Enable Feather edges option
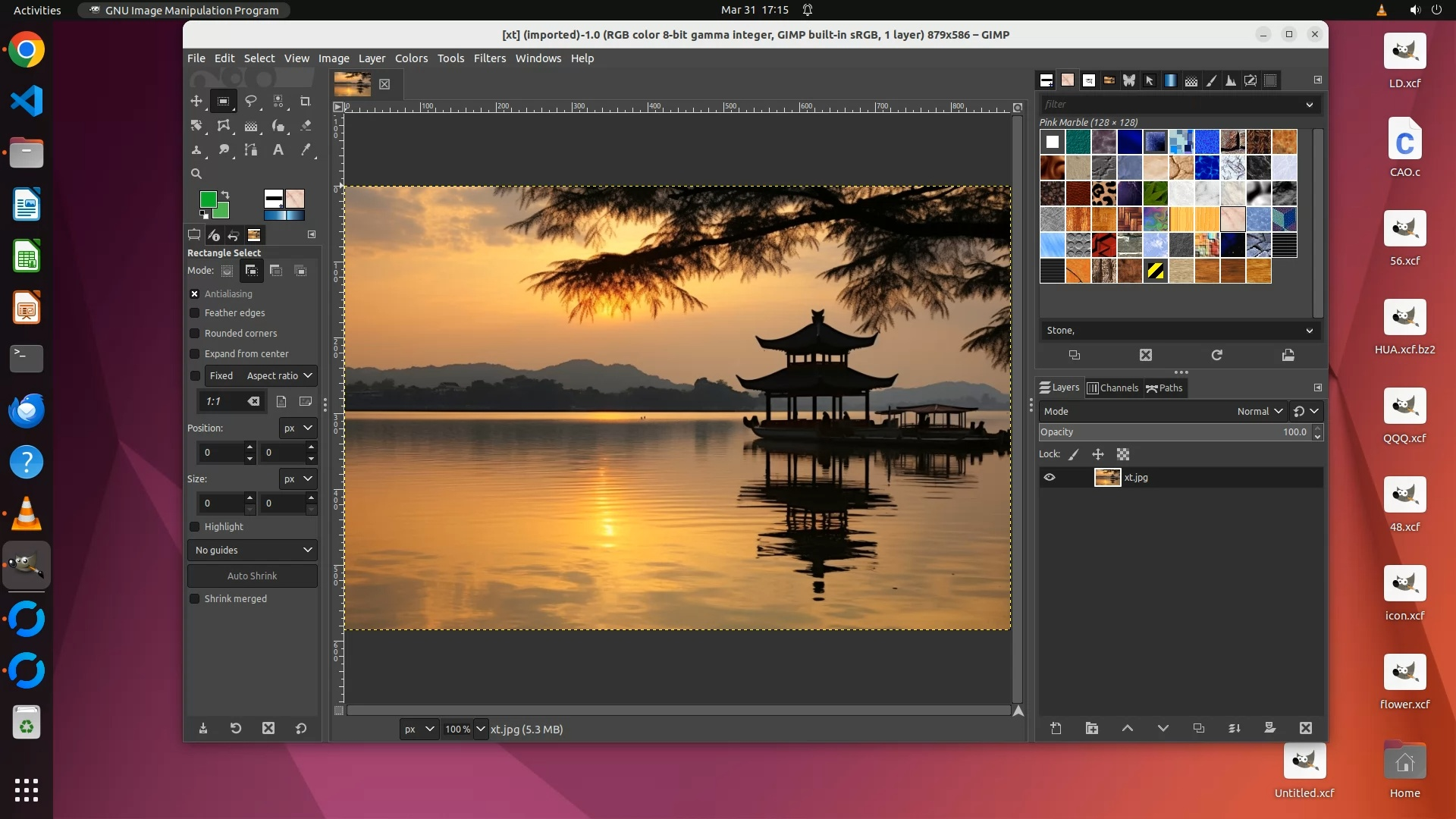Image resolution: width=1456 pixels, height=819 pixels. [x=195, y=313]
